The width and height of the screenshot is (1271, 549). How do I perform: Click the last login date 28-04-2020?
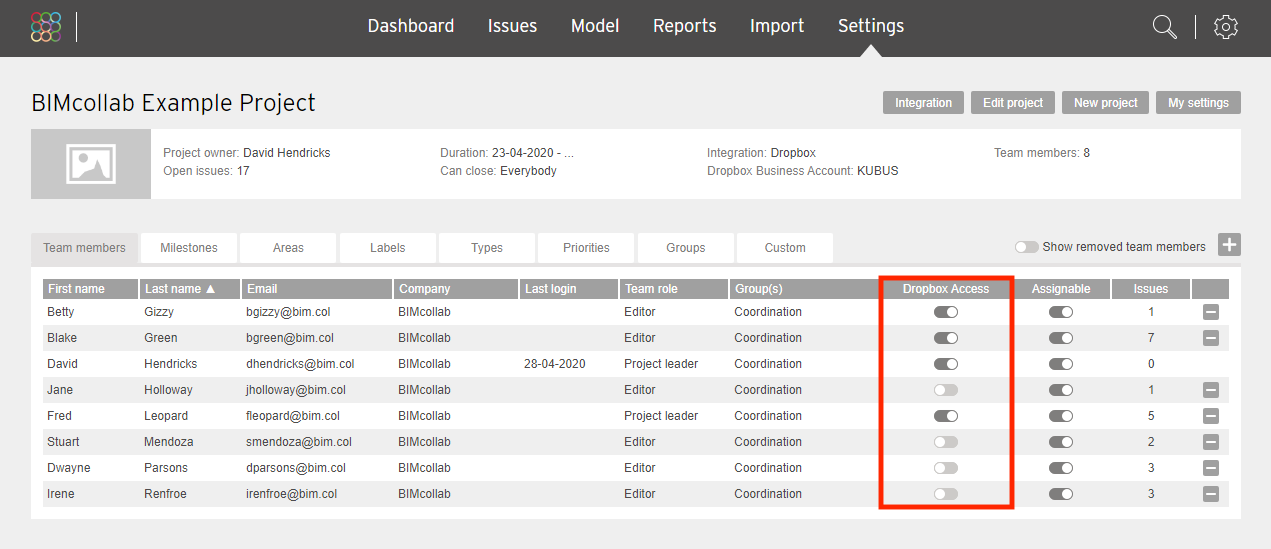pyautogui.click(x=554, y=364)
